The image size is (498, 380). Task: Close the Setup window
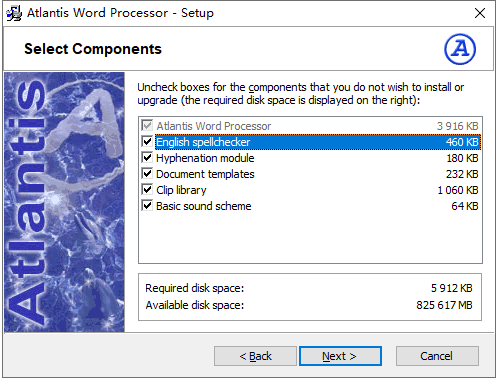pyautogui.click(x=480, y=13)
